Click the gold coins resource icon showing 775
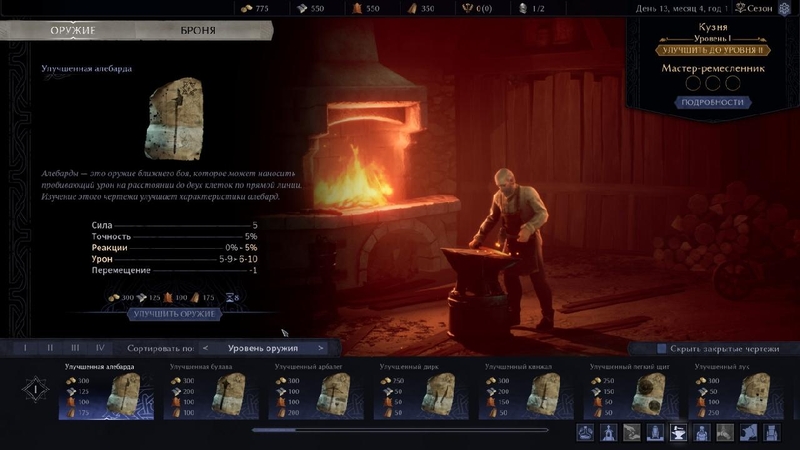This screenshot has width=800, height=450. (x=247, y=8)
